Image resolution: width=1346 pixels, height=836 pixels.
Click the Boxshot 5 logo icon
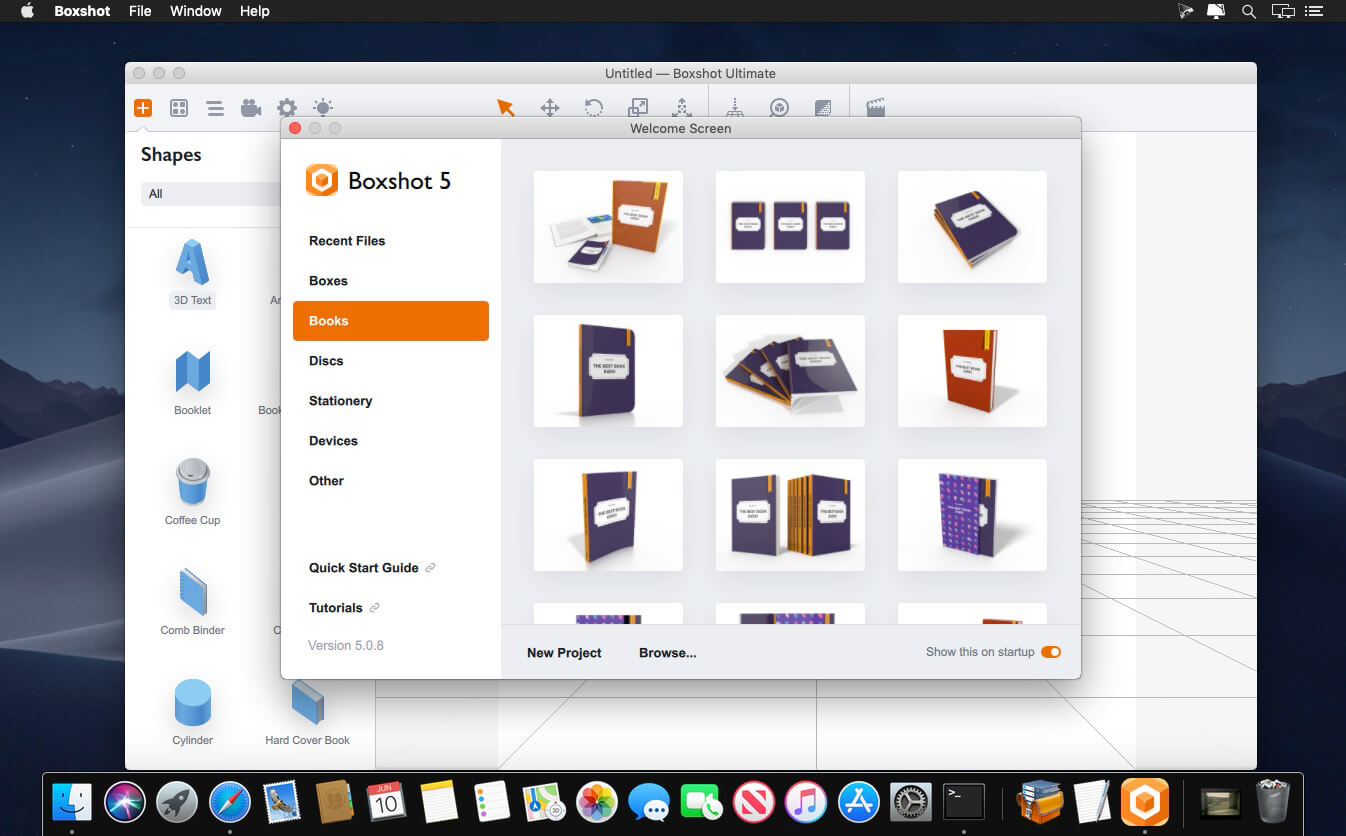pyautogui.click(x=322, y=181)
